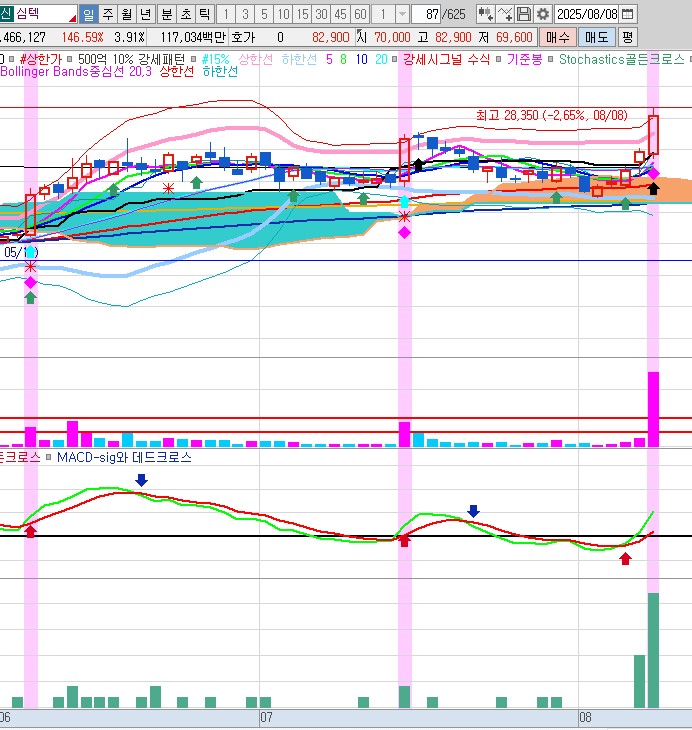Open the interval value dropdown arrow
This screenshot has width=692, height=730.
coord(402,14)
